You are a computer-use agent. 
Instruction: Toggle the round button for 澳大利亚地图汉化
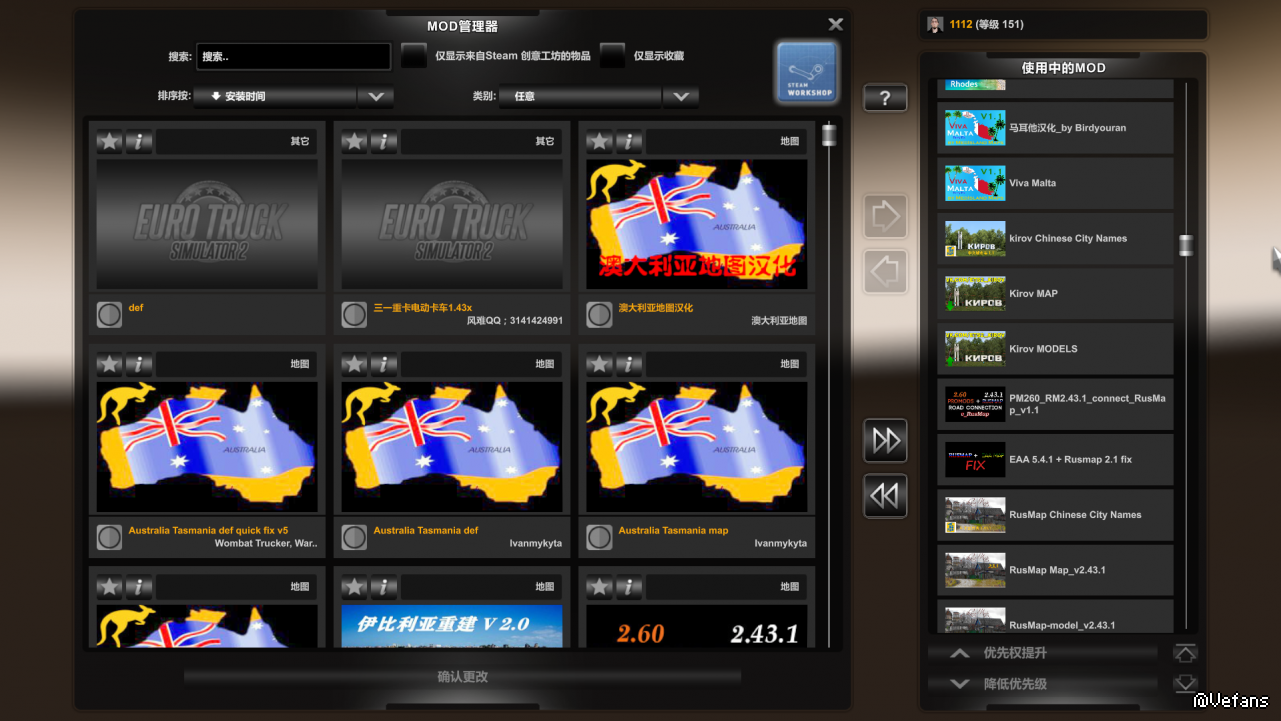599,315
